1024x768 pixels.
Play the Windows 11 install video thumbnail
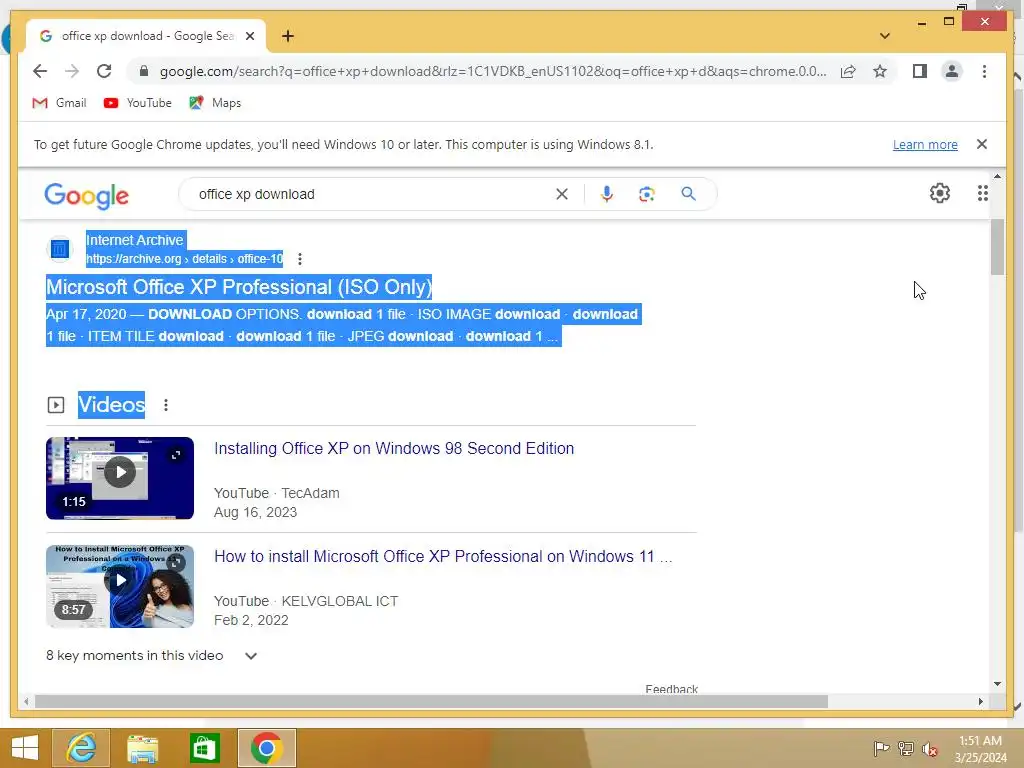tap(120, 586)
